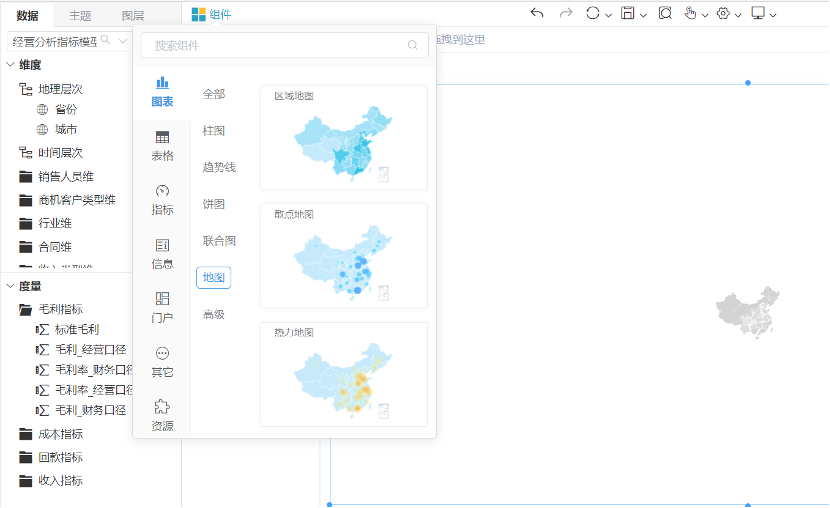The height and width of the screenshot is (508, 830).
Task: Open dropdown arrow beside refresh icon
Action: pos(608,15)
